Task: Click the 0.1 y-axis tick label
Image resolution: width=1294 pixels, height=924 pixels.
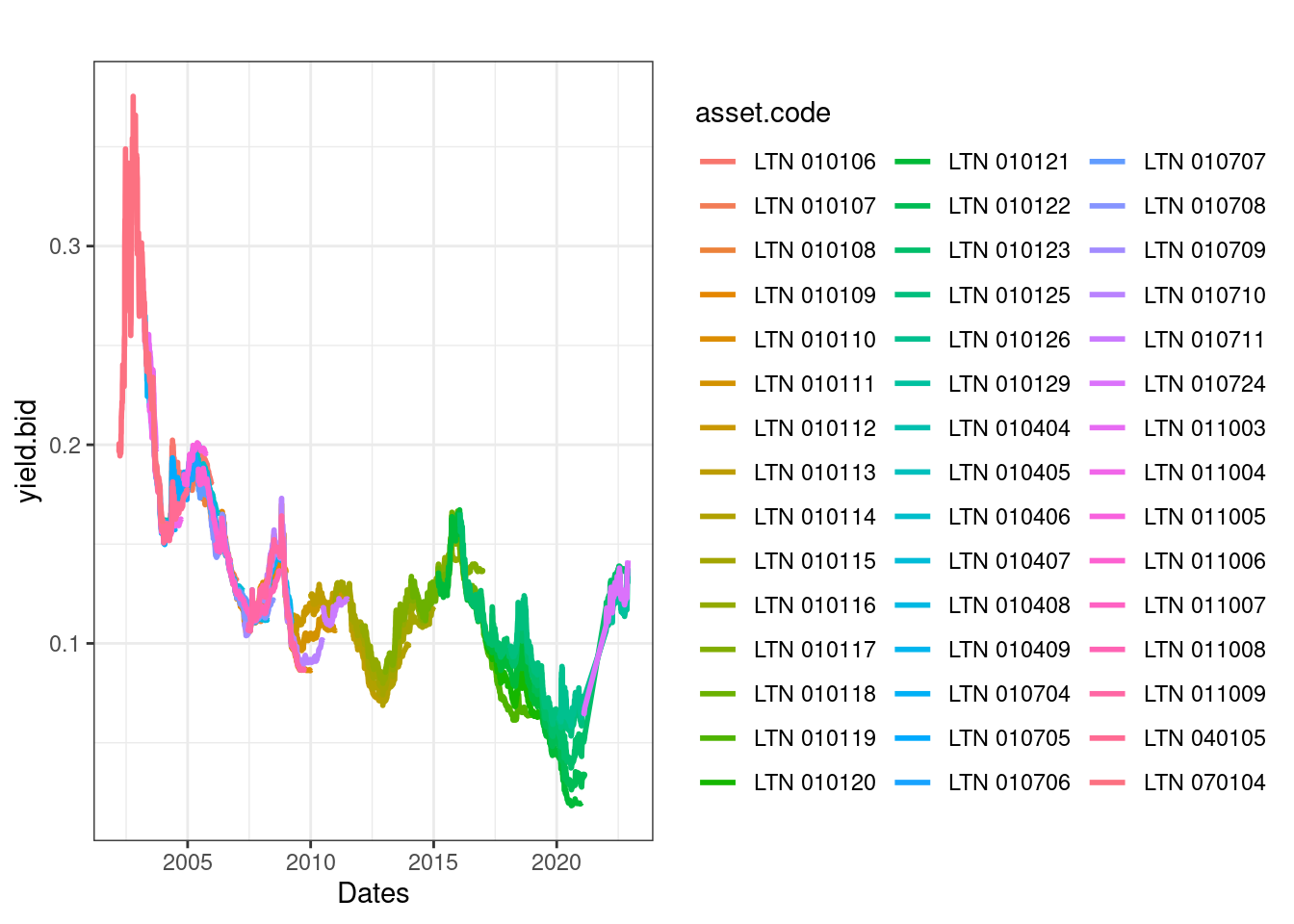Action: coord(65,644)
